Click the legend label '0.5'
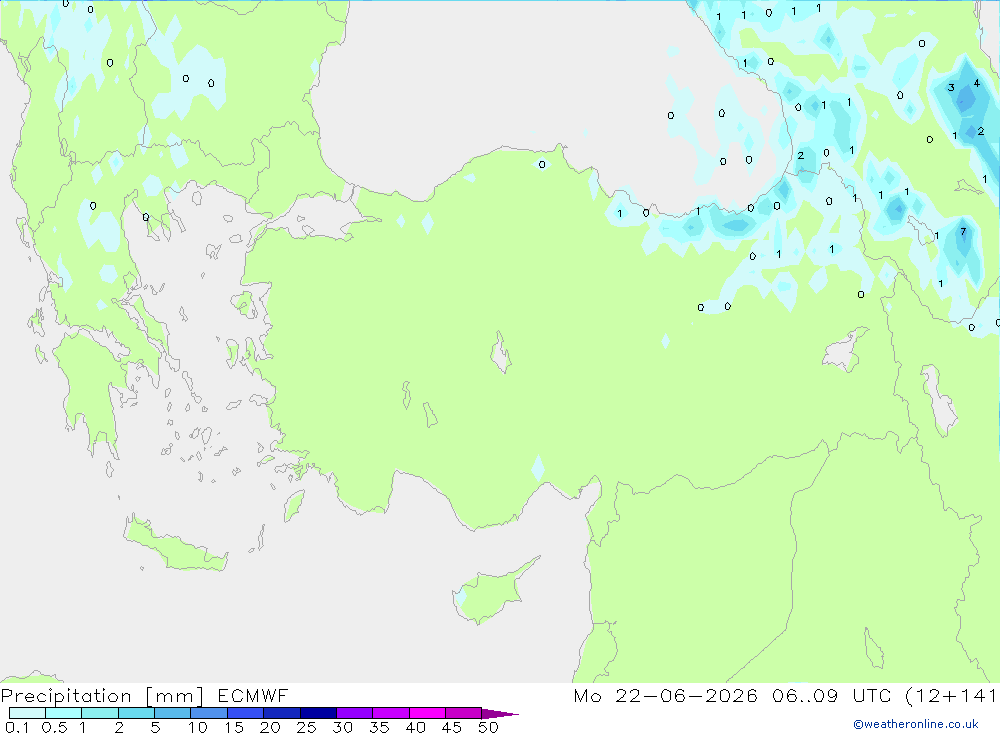The image size is (1000, 733). coord(54,727)
